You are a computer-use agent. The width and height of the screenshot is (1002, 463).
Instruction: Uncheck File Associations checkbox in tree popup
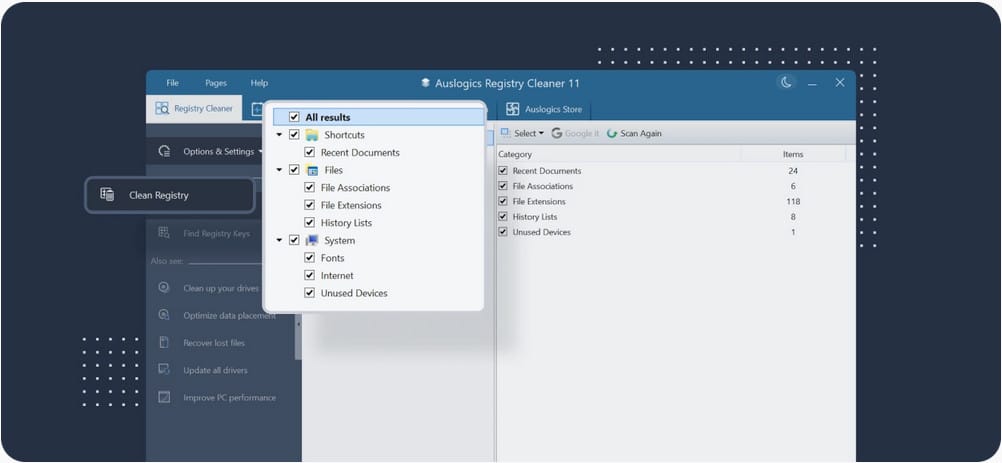[309, 188]
